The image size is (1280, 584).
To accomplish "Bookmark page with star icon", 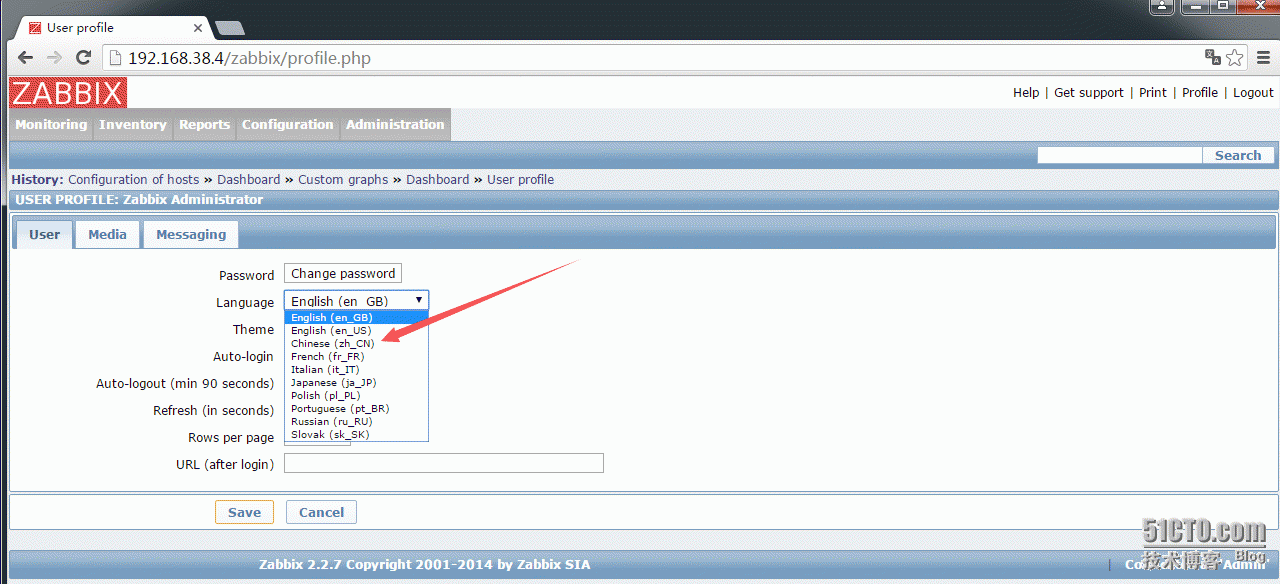I will pos(1235,57).
